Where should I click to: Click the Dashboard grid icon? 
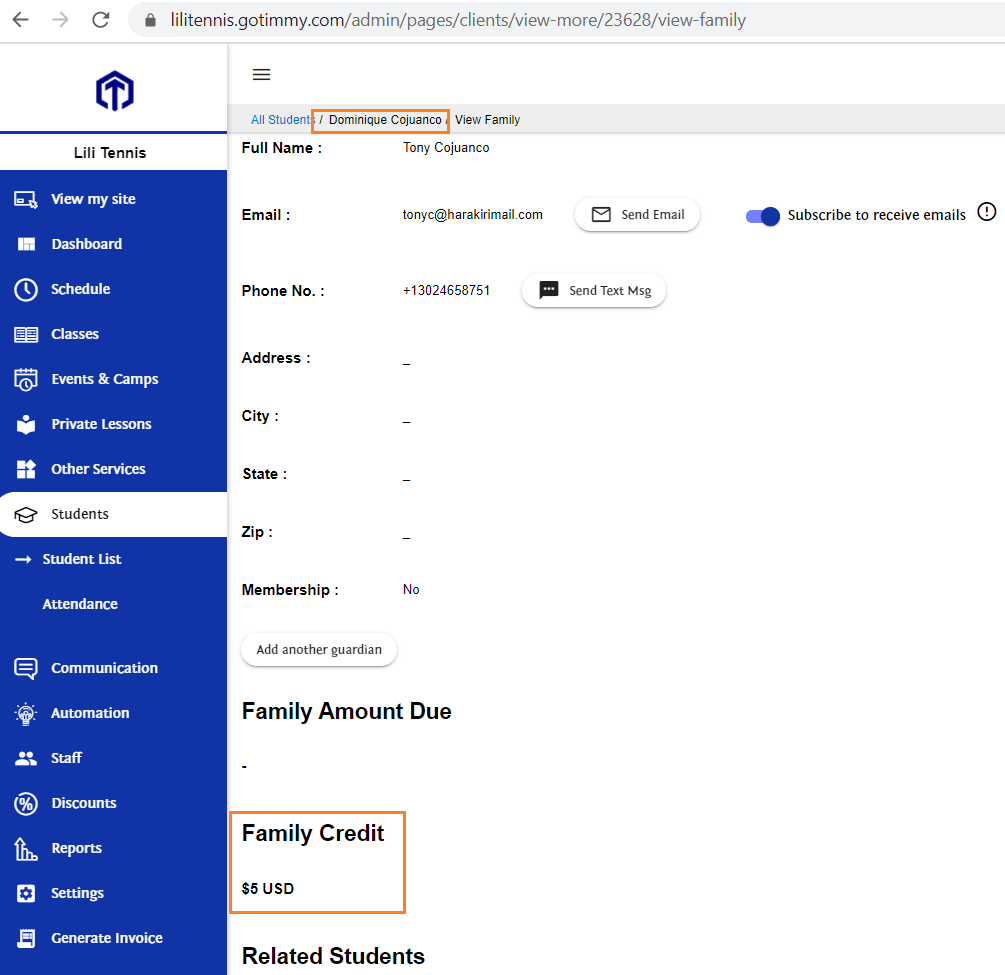coord(26,244)
